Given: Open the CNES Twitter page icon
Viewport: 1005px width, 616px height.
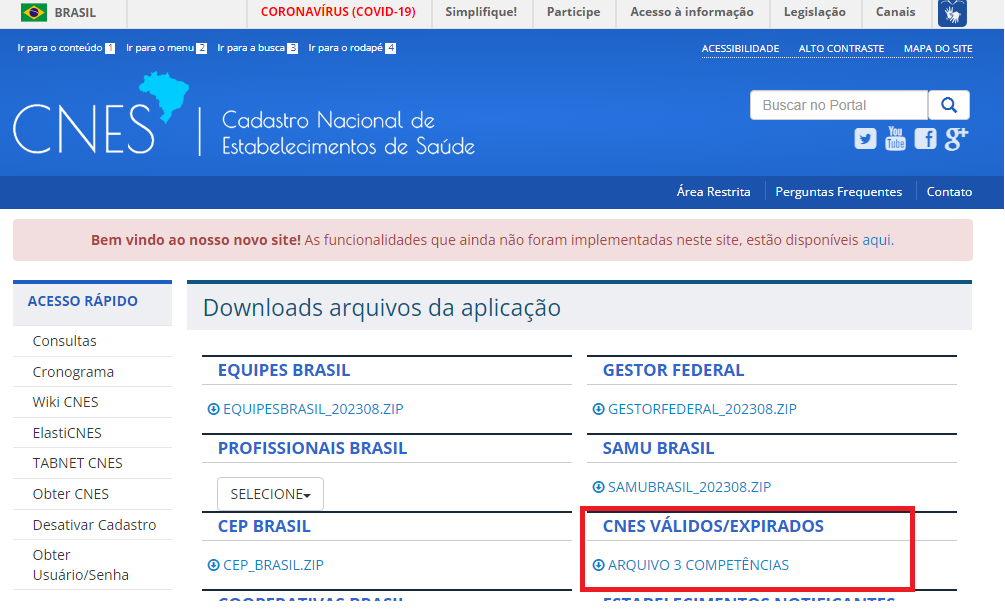Looking at the screenshot, I should [x=865, y=139].
